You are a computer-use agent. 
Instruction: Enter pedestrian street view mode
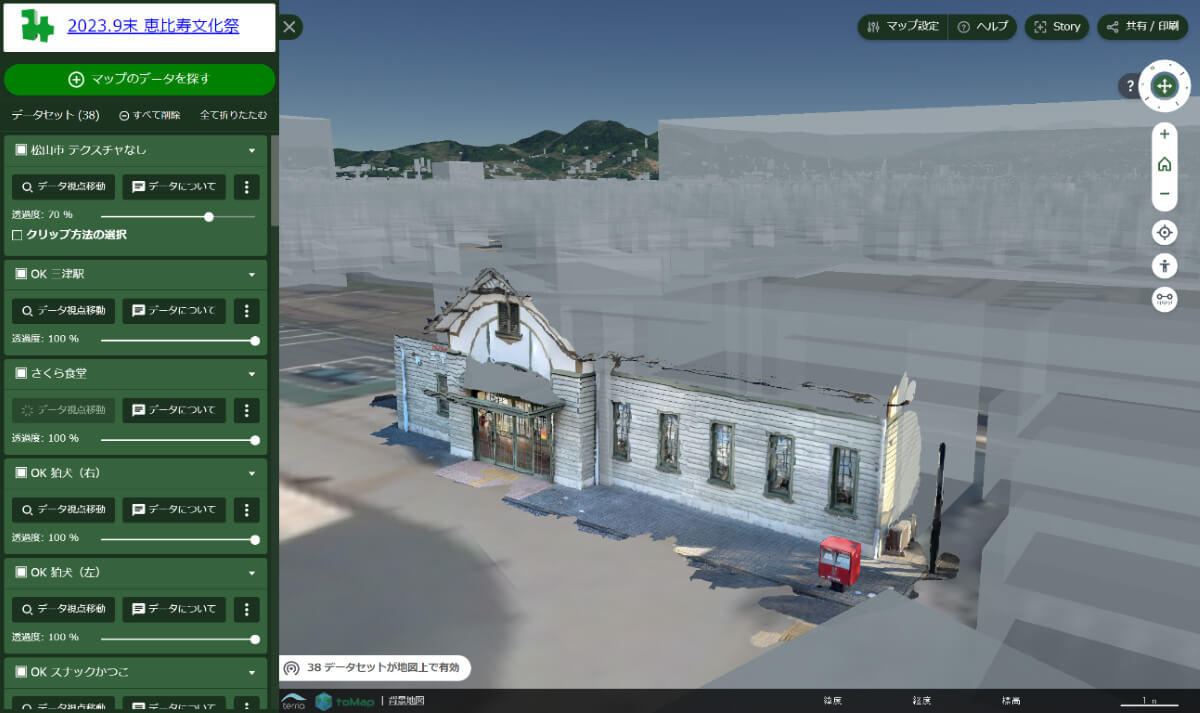pyautogui.click(x=1164, y=266)
